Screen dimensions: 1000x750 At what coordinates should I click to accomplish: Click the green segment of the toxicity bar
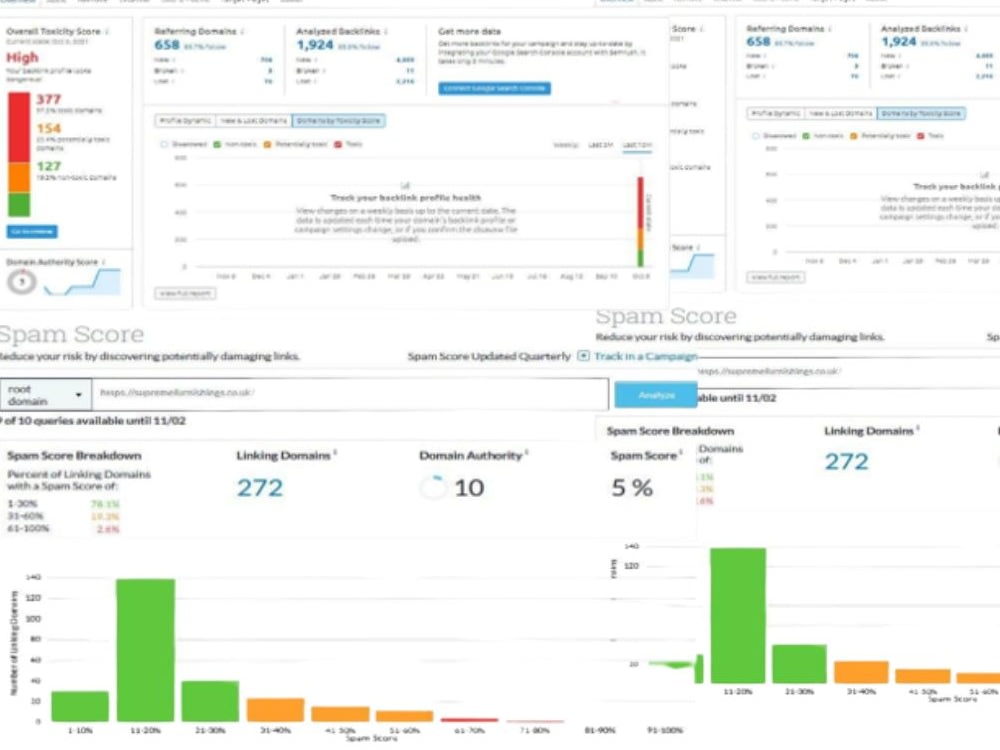coord(18,205)
